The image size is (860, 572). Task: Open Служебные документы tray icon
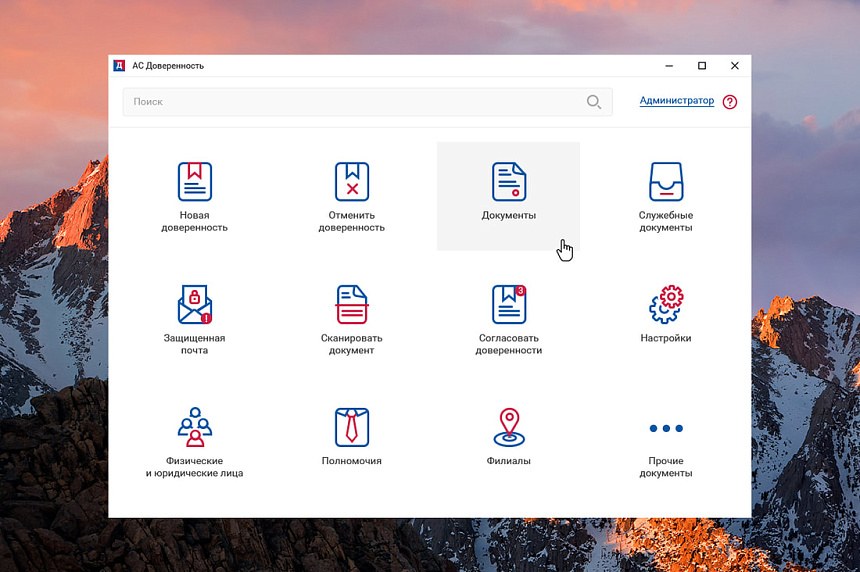pyautogui.click(x=666, y=182)
